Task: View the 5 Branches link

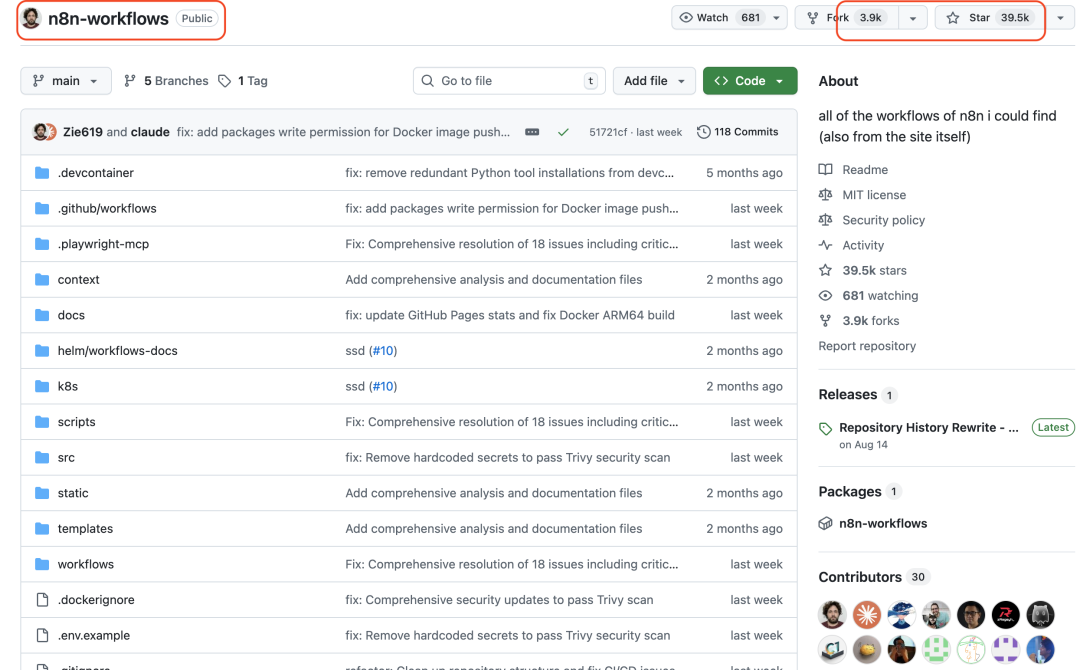Action: coord(166,81)
